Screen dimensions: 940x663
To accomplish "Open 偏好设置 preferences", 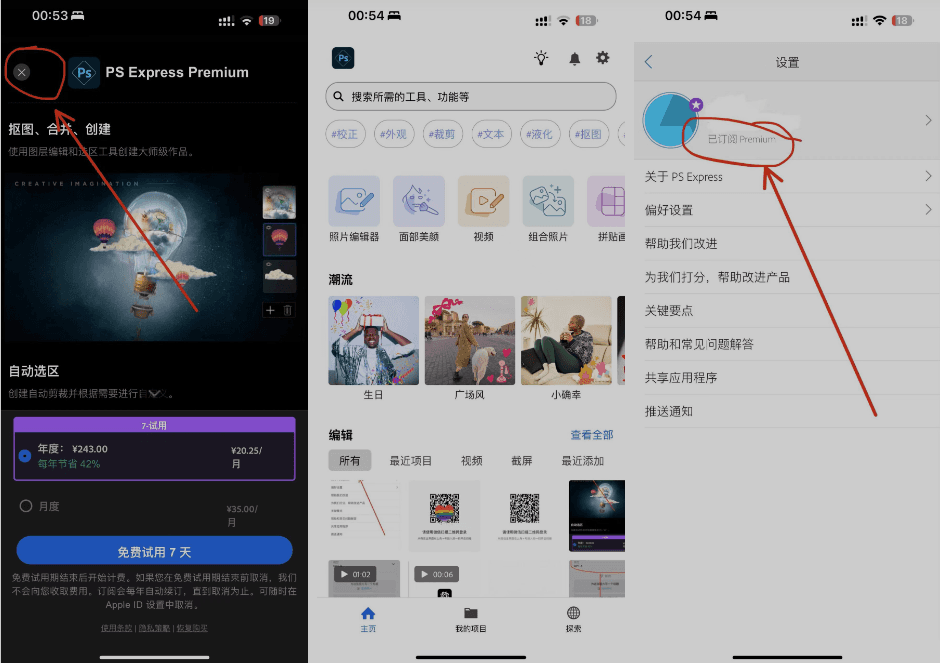I will click(x=787, y=210).
